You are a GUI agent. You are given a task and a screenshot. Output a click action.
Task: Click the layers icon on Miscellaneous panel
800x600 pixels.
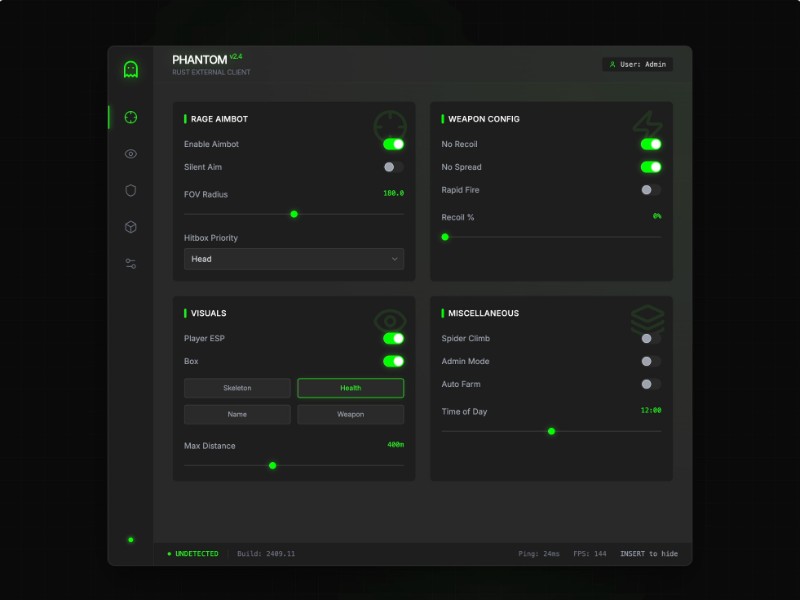(648, 318)
